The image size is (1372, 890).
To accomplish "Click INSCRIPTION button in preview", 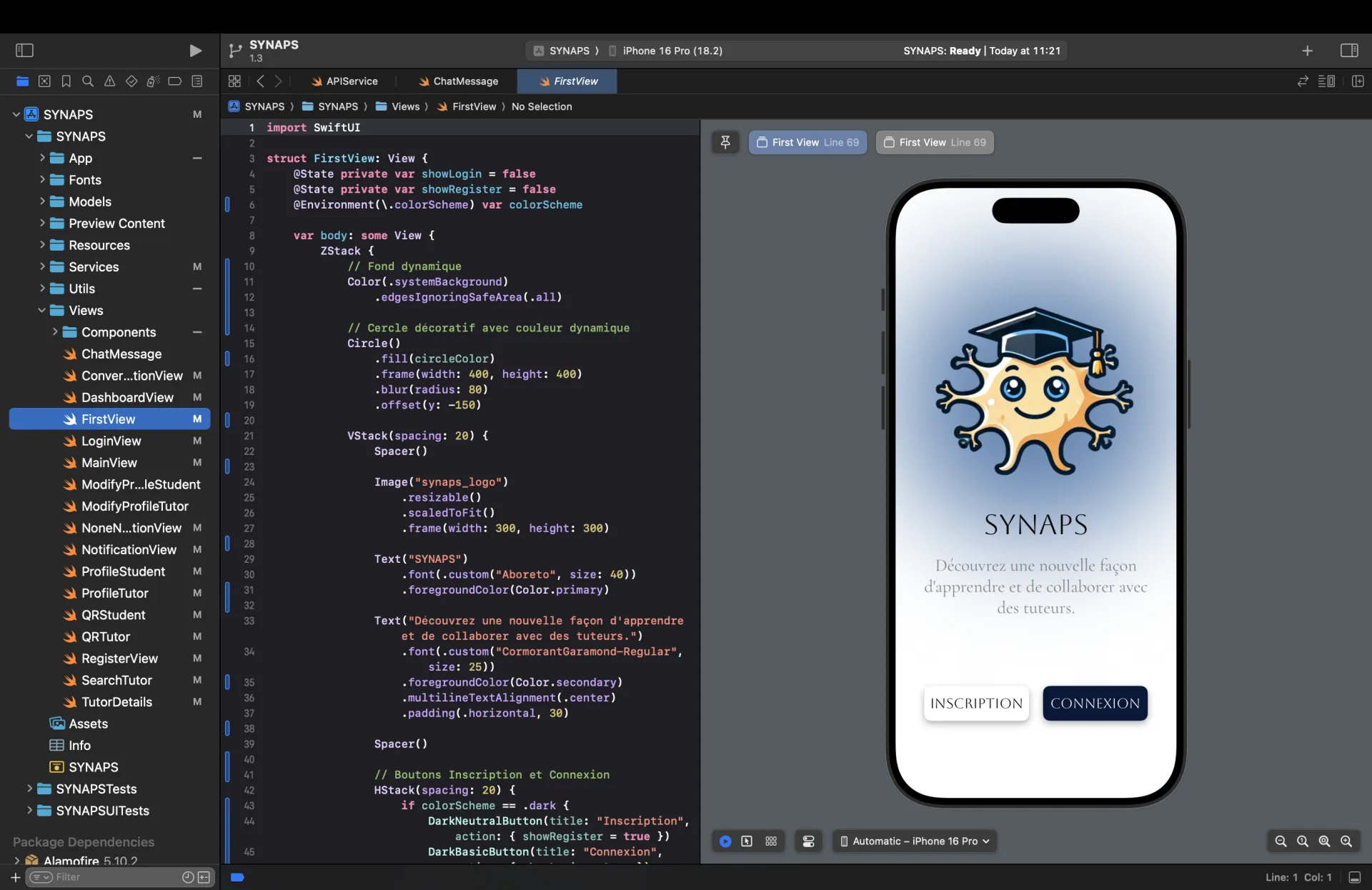I will click(976, 704).
